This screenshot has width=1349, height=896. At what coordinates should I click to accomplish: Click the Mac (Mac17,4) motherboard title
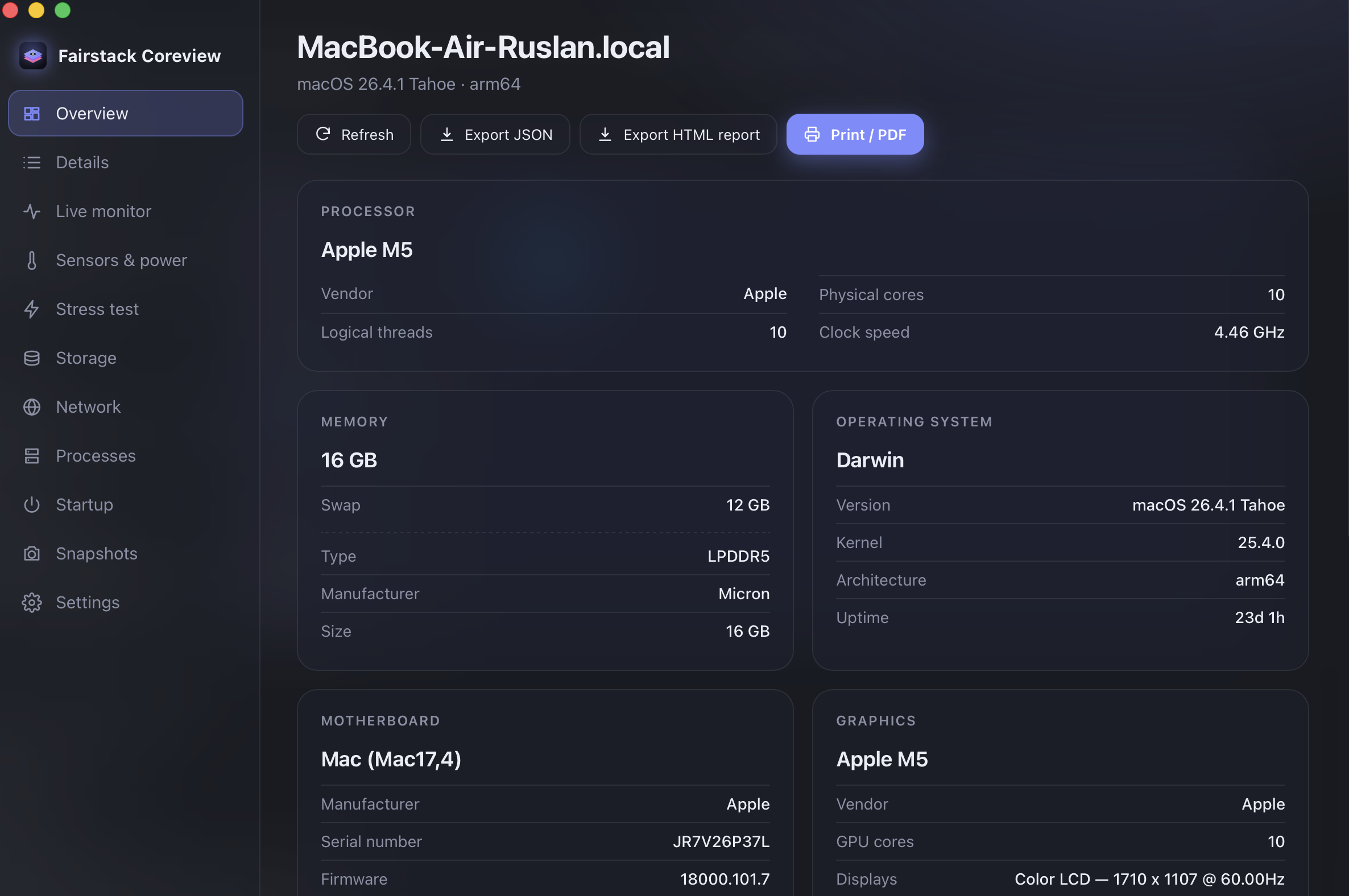point(391,759)
